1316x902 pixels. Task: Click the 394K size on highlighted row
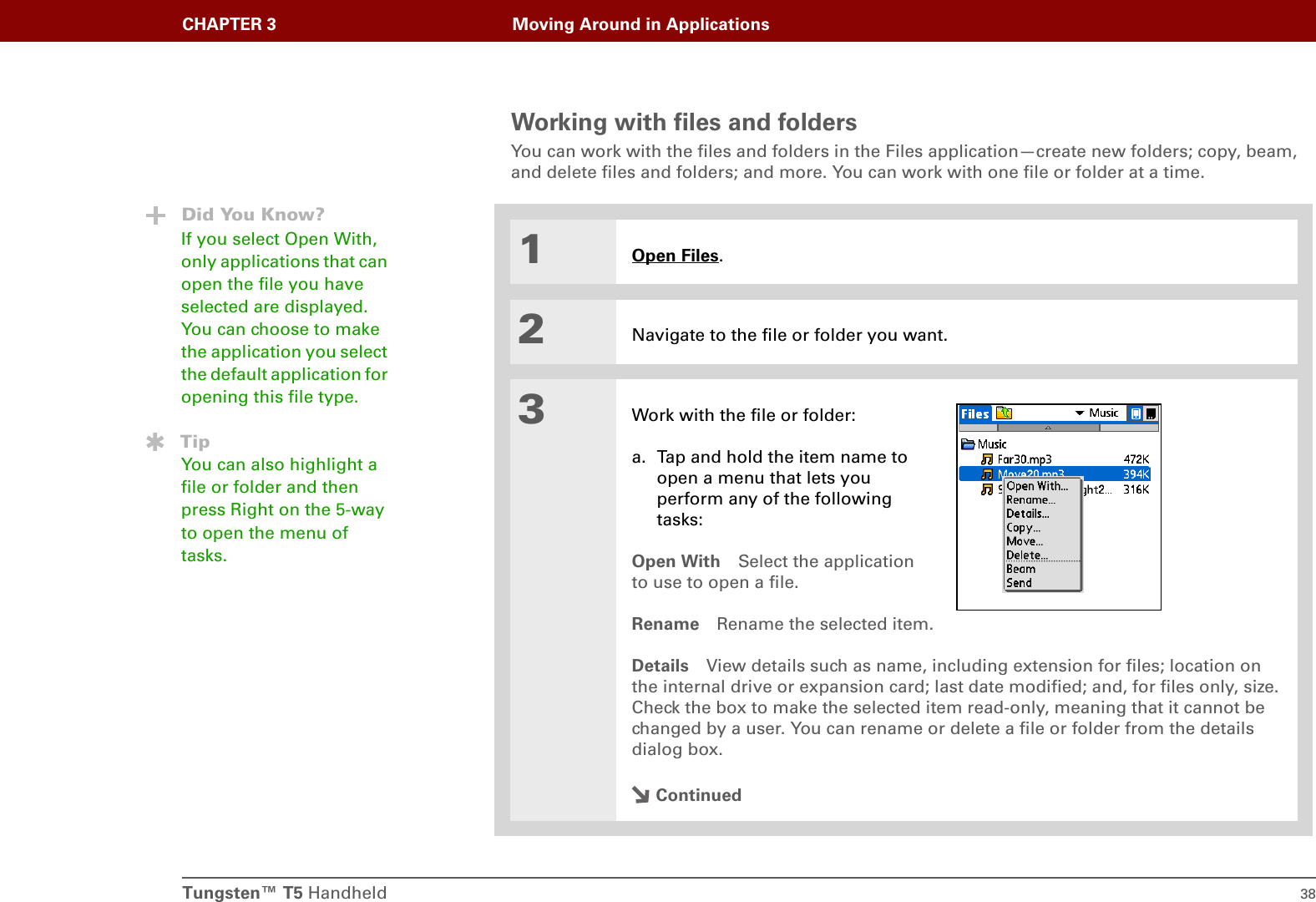1136,474
